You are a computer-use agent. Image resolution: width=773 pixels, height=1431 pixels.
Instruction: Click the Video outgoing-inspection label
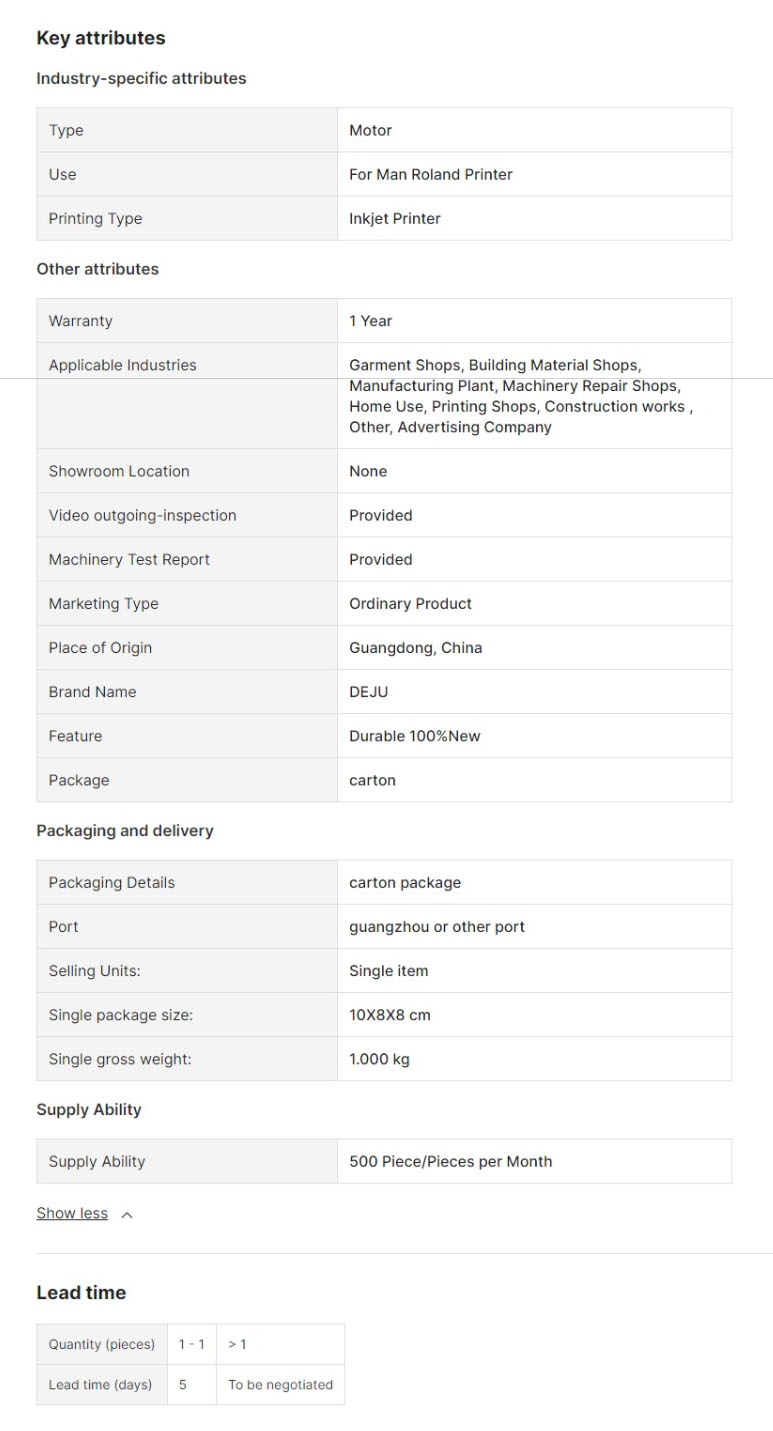coord(143,515)
